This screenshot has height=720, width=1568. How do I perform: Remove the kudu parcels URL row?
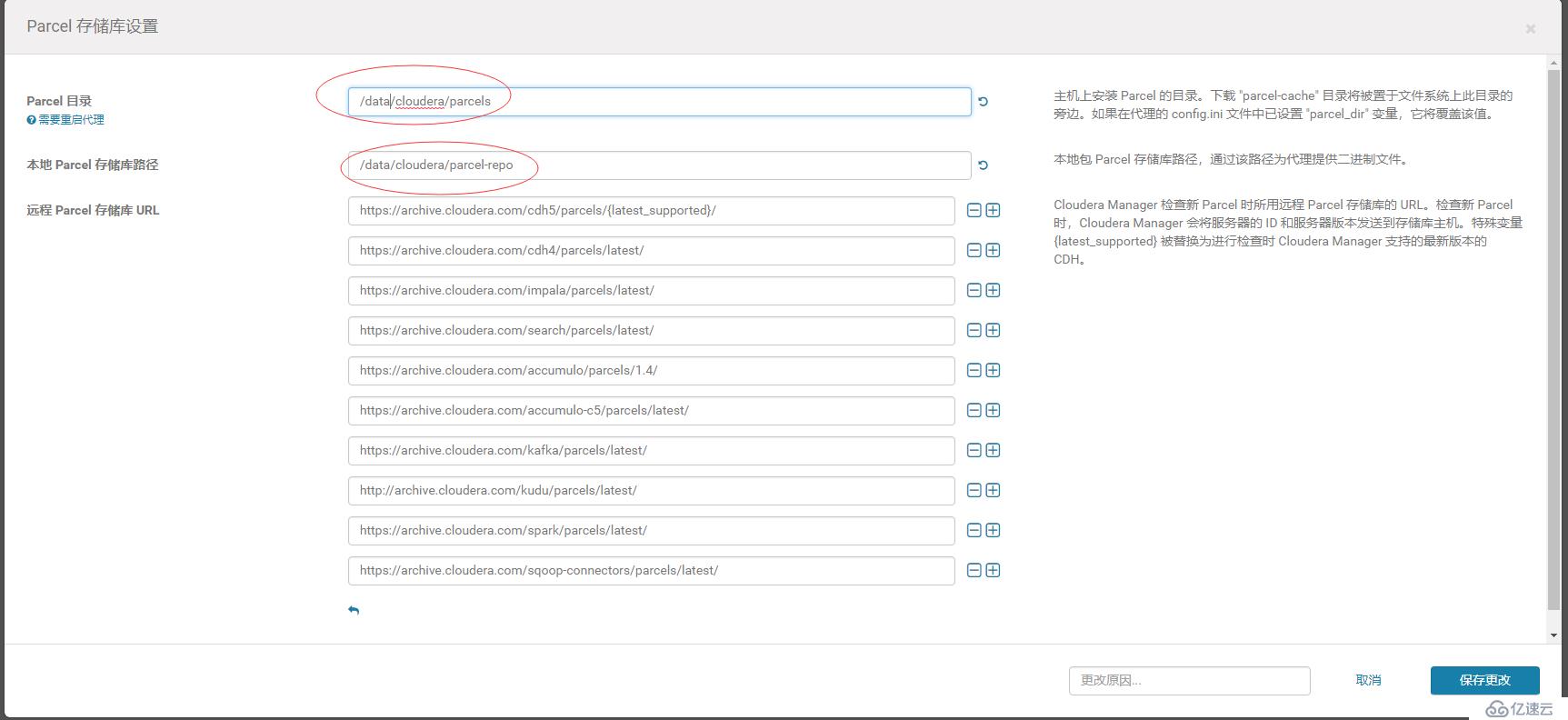point(974,490)
